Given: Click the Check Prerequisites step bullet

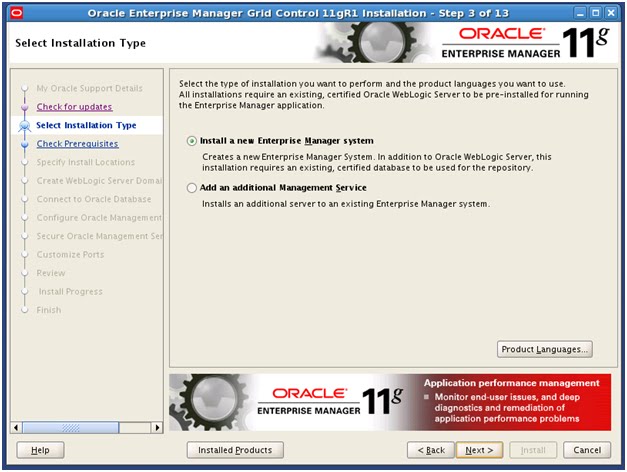Looking at the screenshot, I should [x=25, y=144].
